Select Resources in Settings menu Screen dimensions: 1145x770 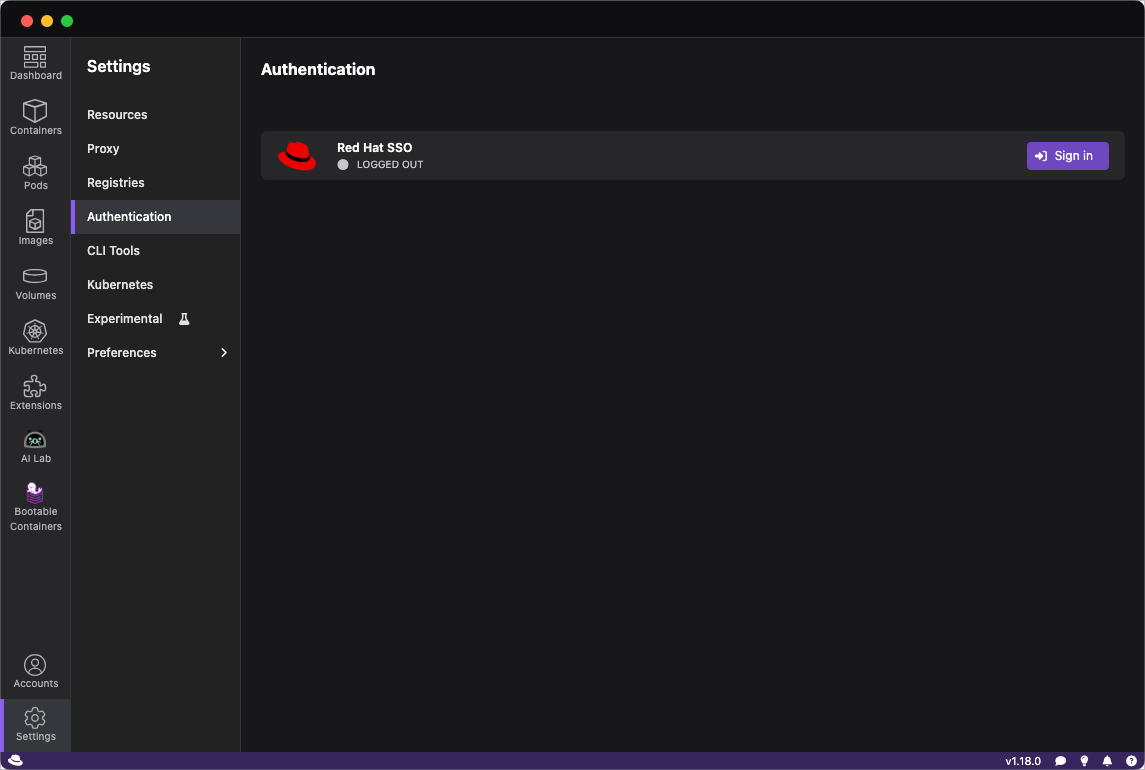click(x=117, y=115)
